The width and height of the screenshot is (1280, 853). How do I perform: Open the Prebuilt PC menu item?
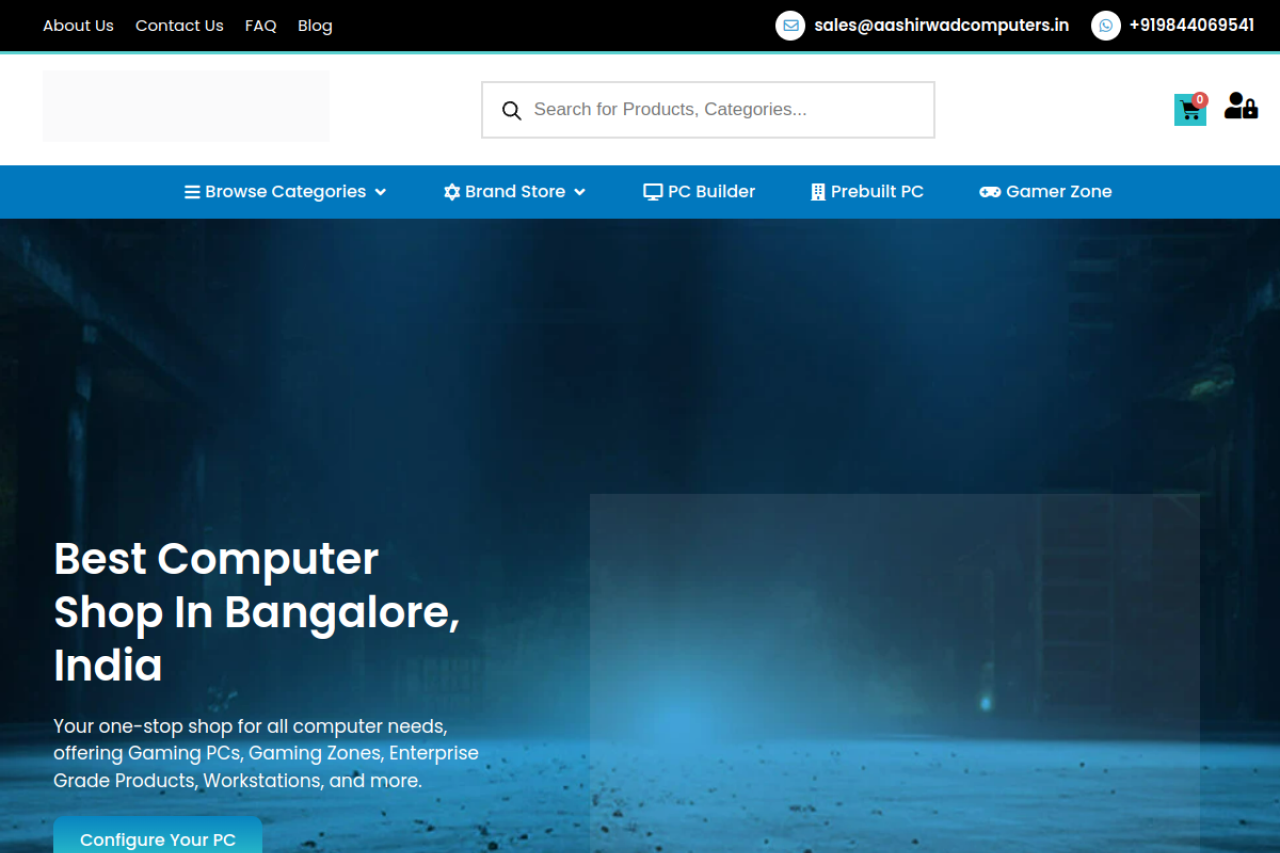[867, 192]
